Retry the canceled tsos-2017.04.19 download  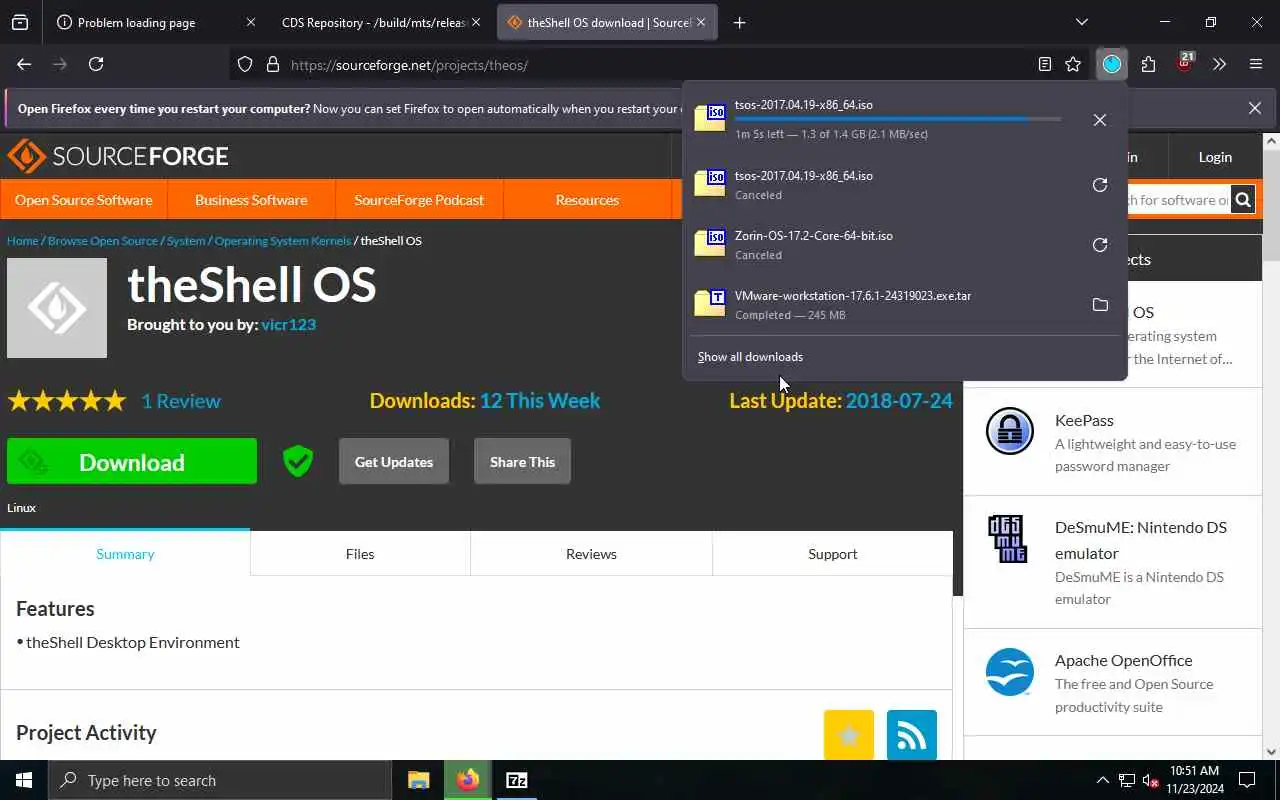coord(1100,185)
